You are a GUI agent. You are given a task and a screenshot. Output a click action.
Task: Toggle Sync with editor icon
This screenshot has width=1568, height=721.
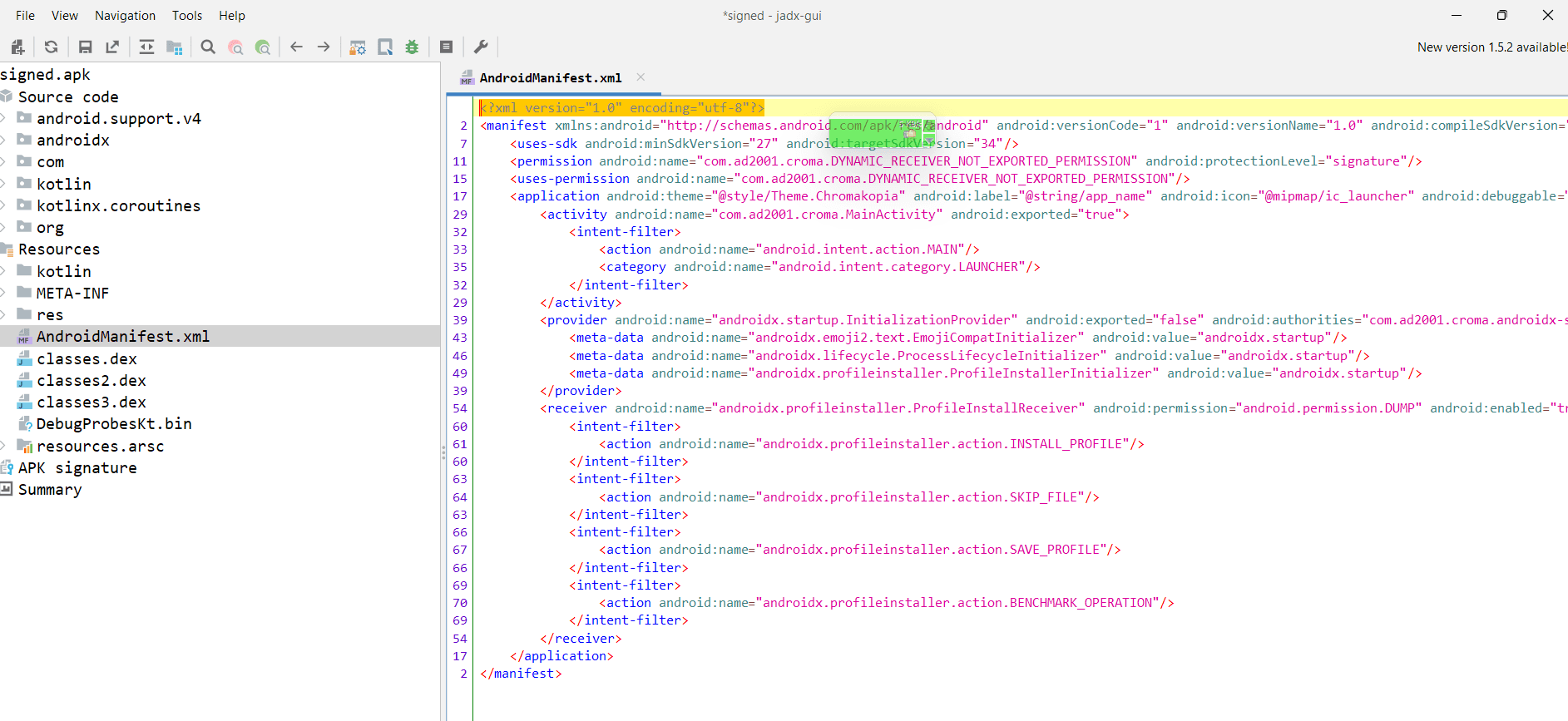click(x=146, y=47)
